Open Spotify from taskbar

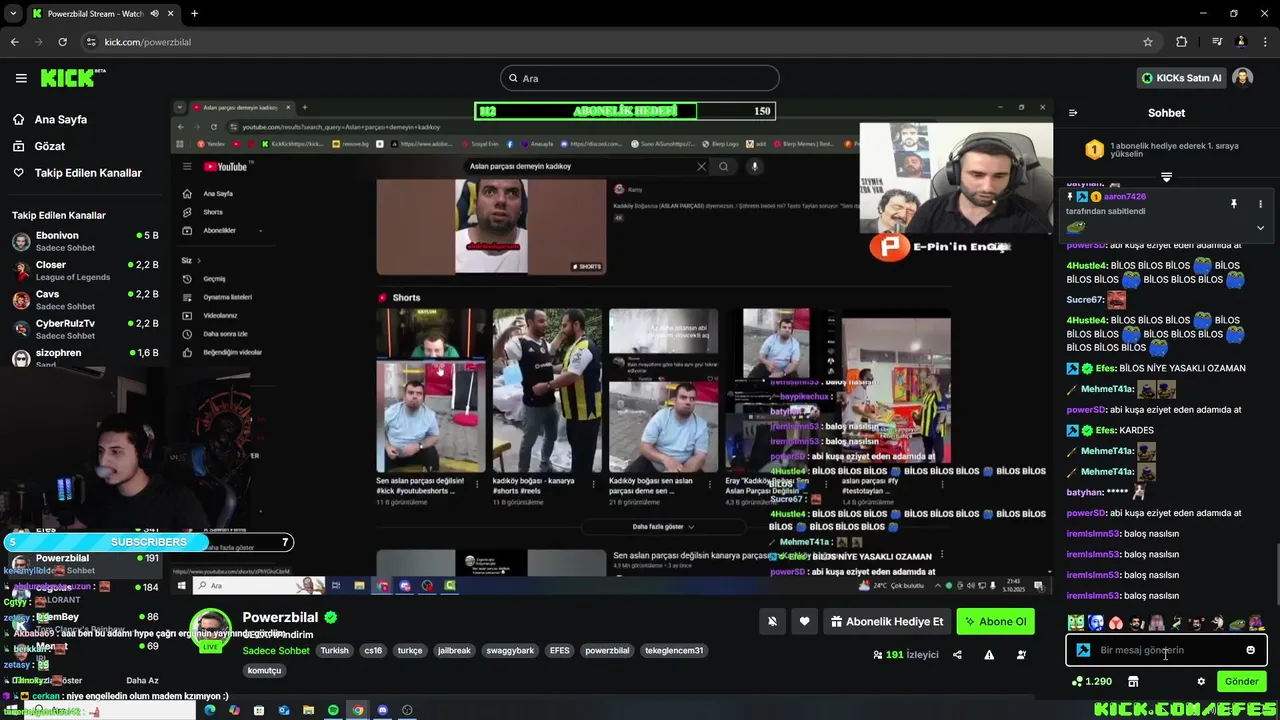333,711
